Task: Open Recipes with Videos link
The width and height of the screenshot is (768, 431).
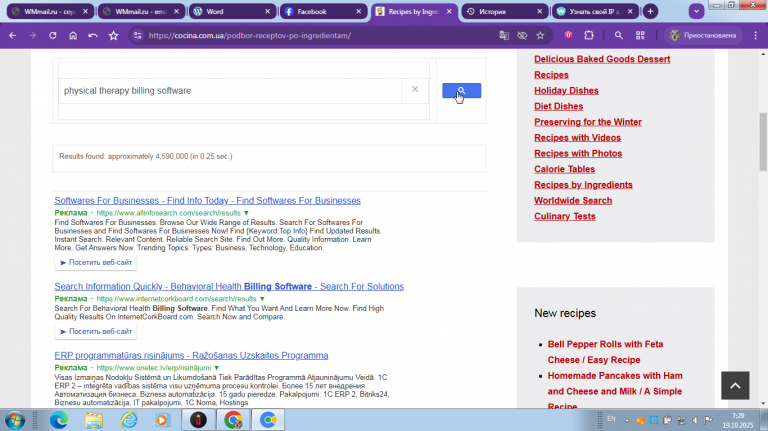Action: point(577,137)
